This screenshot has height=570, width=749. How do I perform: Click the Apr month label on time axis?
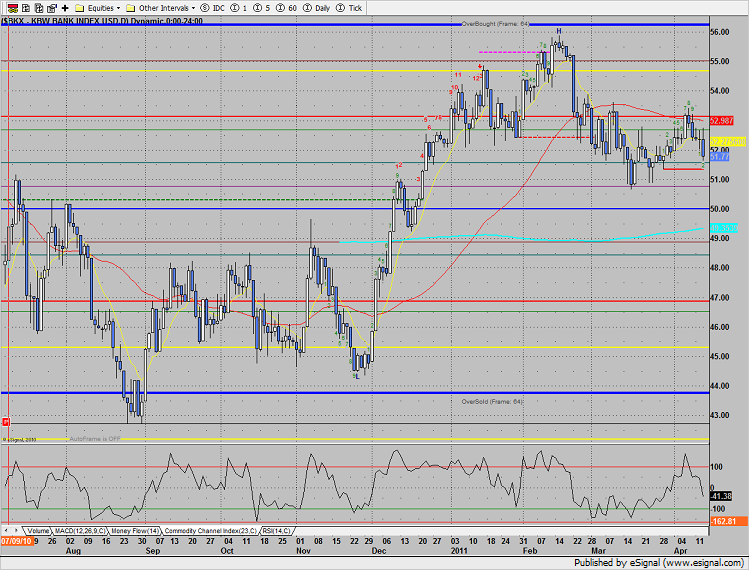point(680,551)
